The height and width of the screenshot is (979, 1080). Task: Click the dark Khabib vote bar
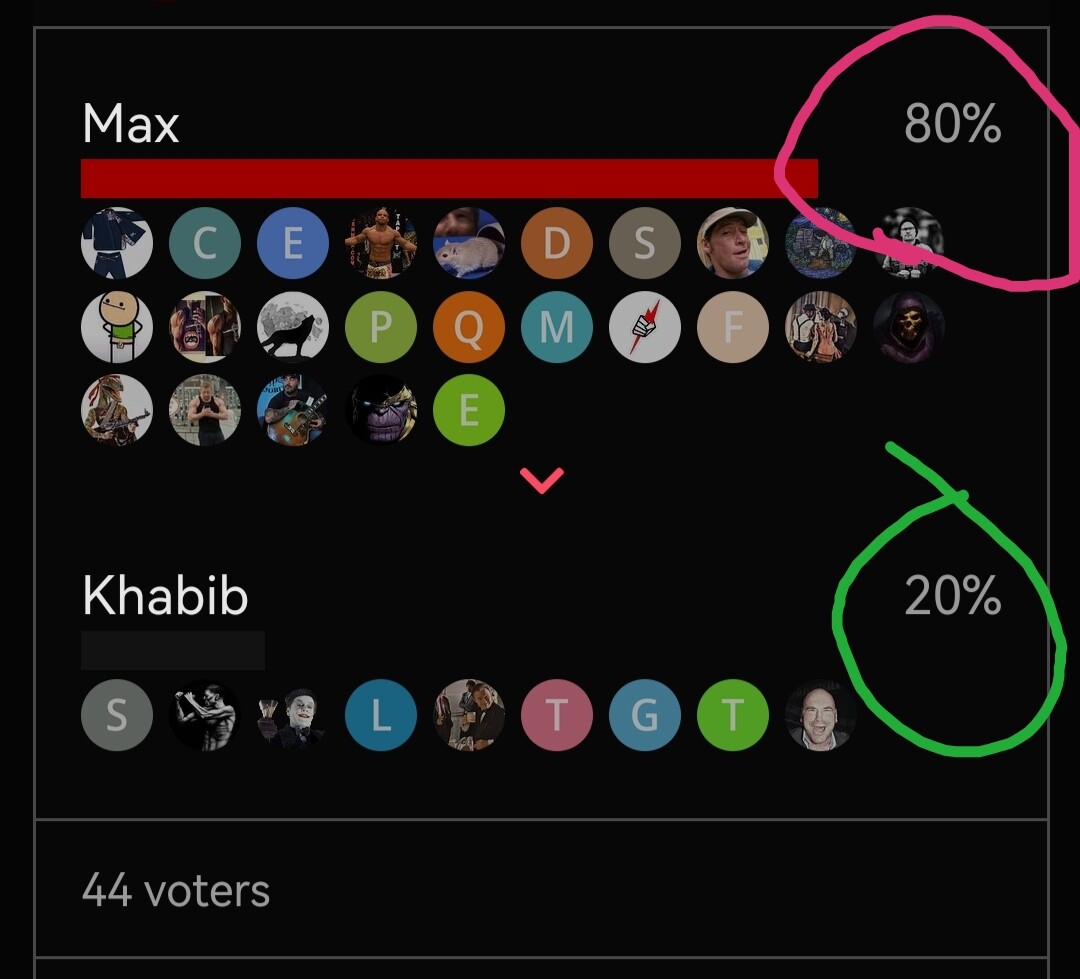[173, 650]
